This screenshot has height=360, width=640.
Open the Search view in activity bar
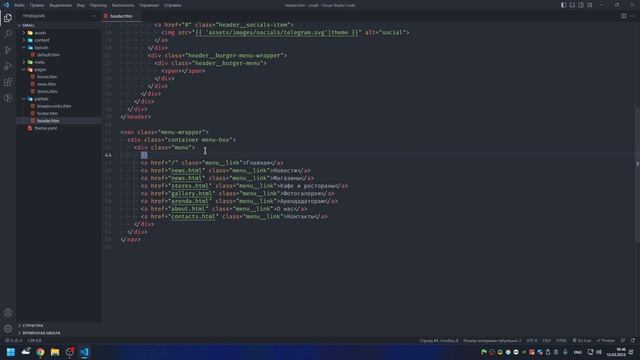(x=8, y=34)
